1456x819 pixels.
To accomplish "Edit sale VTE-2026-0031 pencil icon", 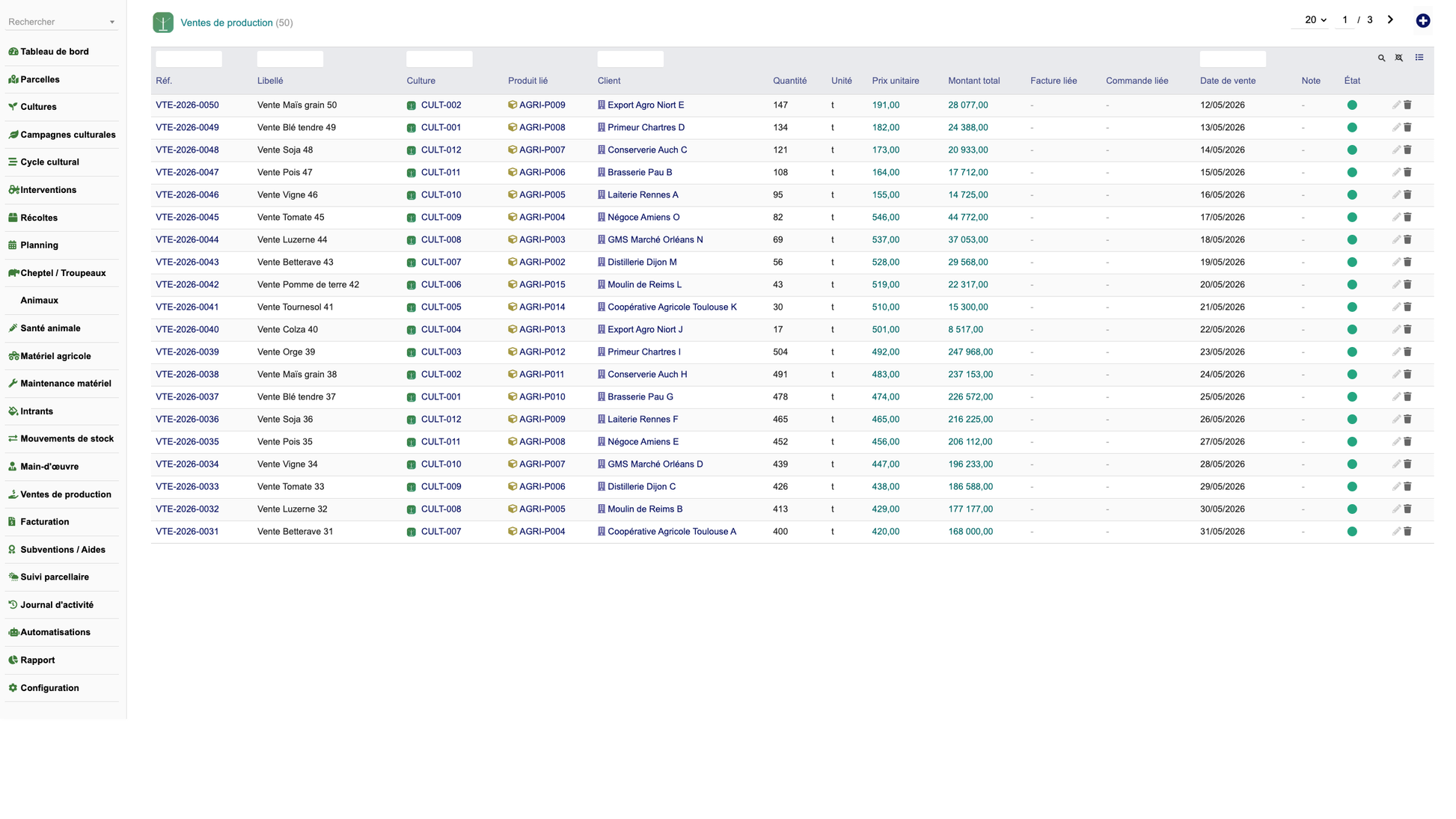I will (1395, 532).
